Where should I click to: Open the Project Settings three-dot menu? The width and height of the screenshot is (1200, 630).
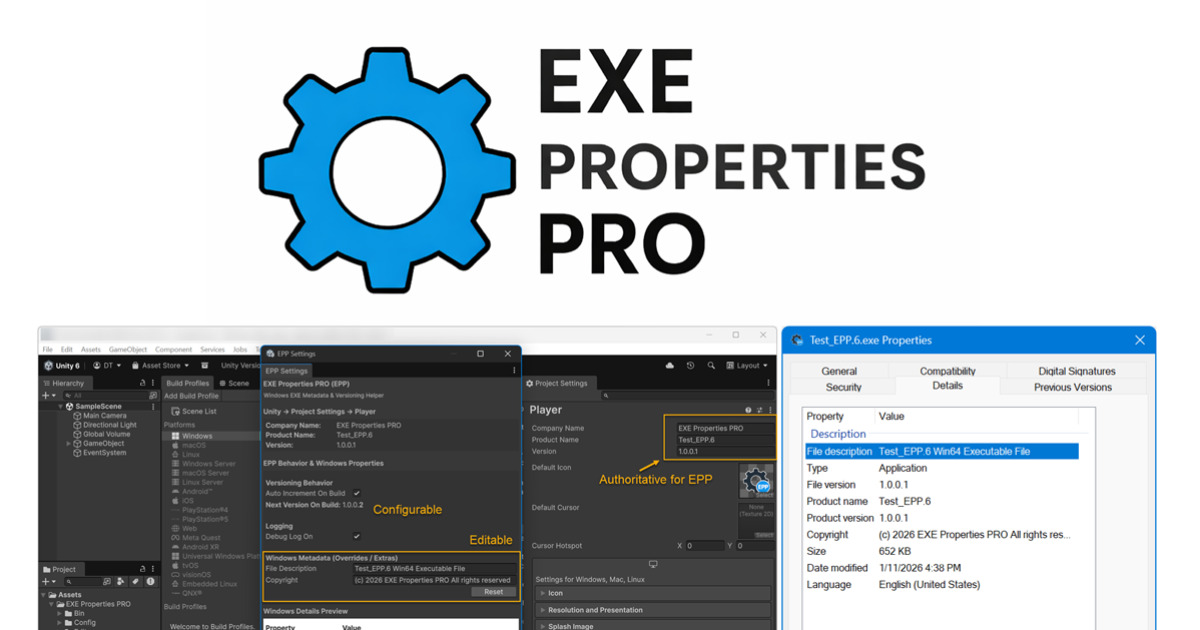769,383
